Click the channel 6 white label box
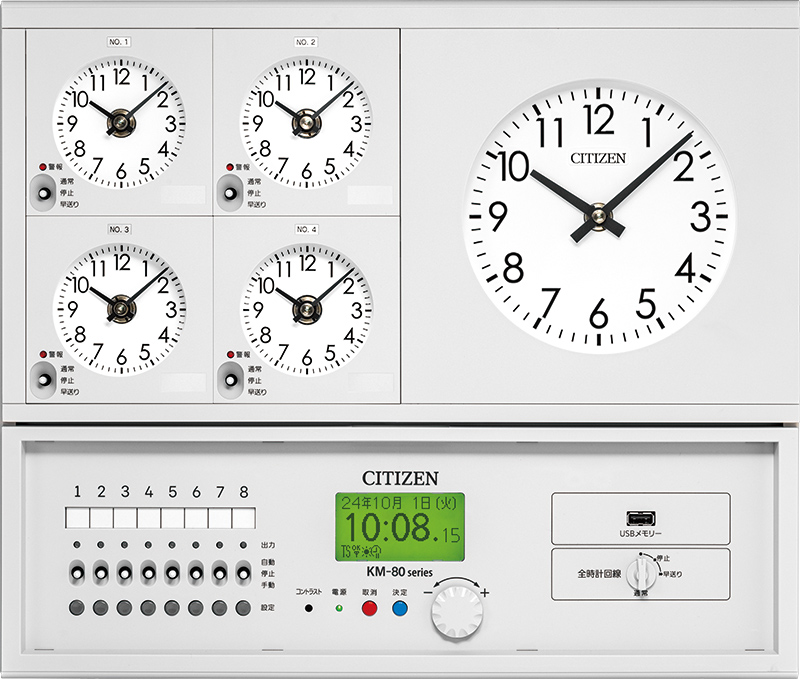Screen dimensions: 800x679 tap(196, 518)
